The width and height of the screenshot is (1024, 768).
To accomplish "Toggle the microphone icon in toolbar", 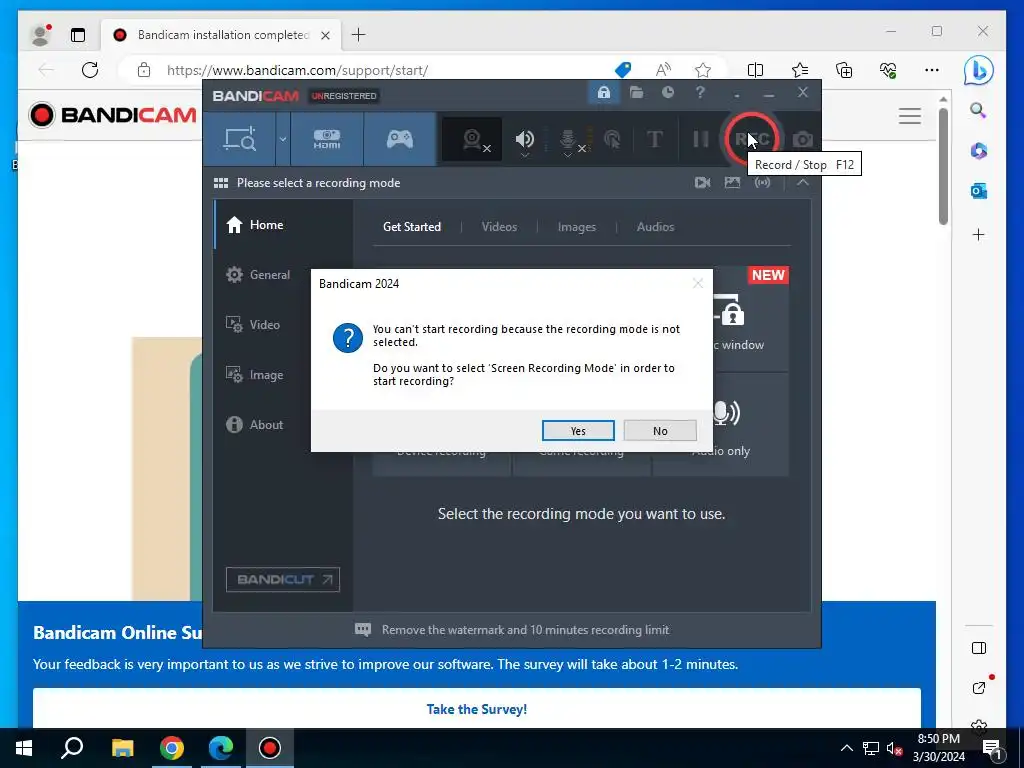I will point(568,139).
